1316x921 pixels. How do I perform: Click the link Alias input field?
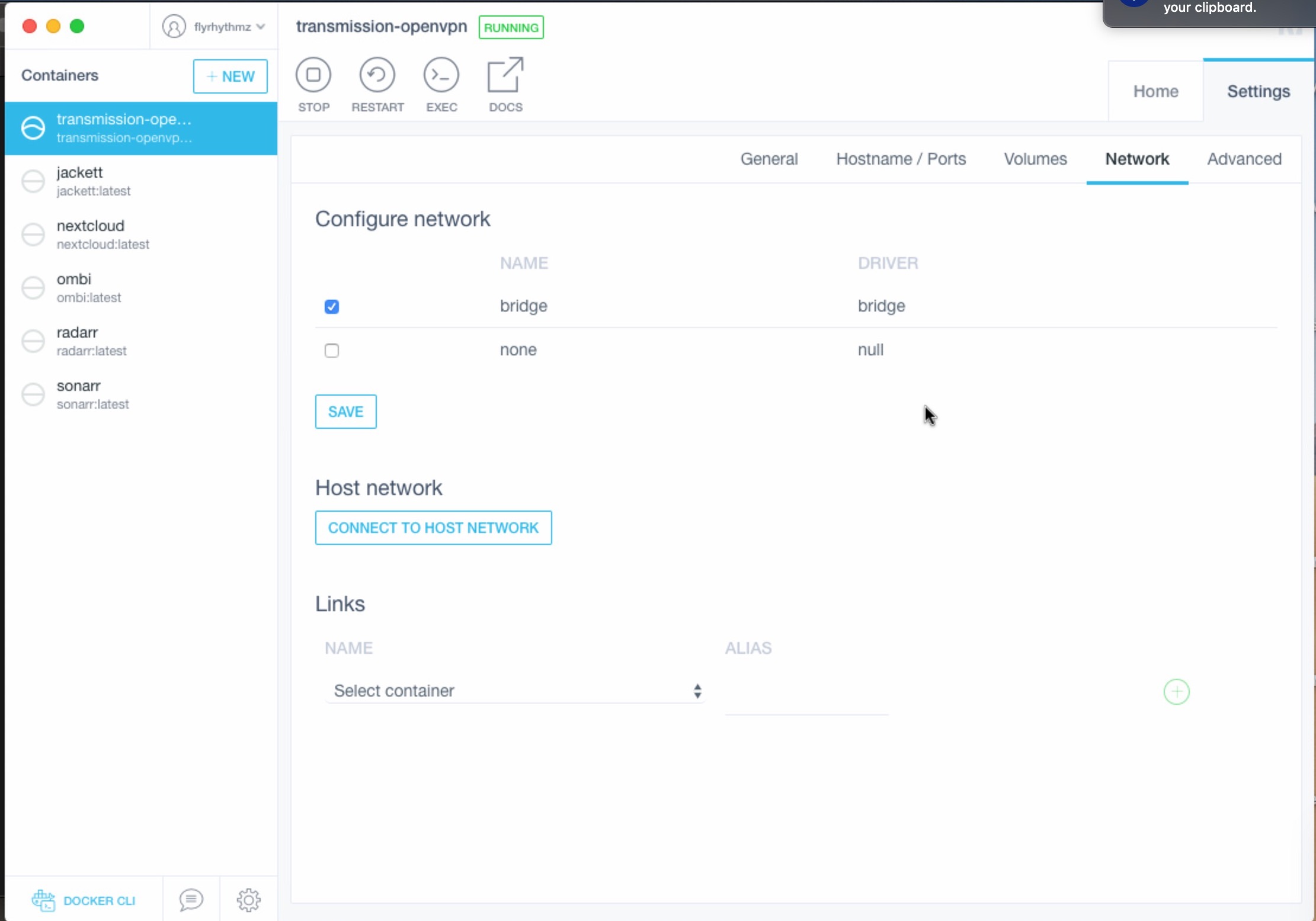pyautogui.click(x=806, y=699)
